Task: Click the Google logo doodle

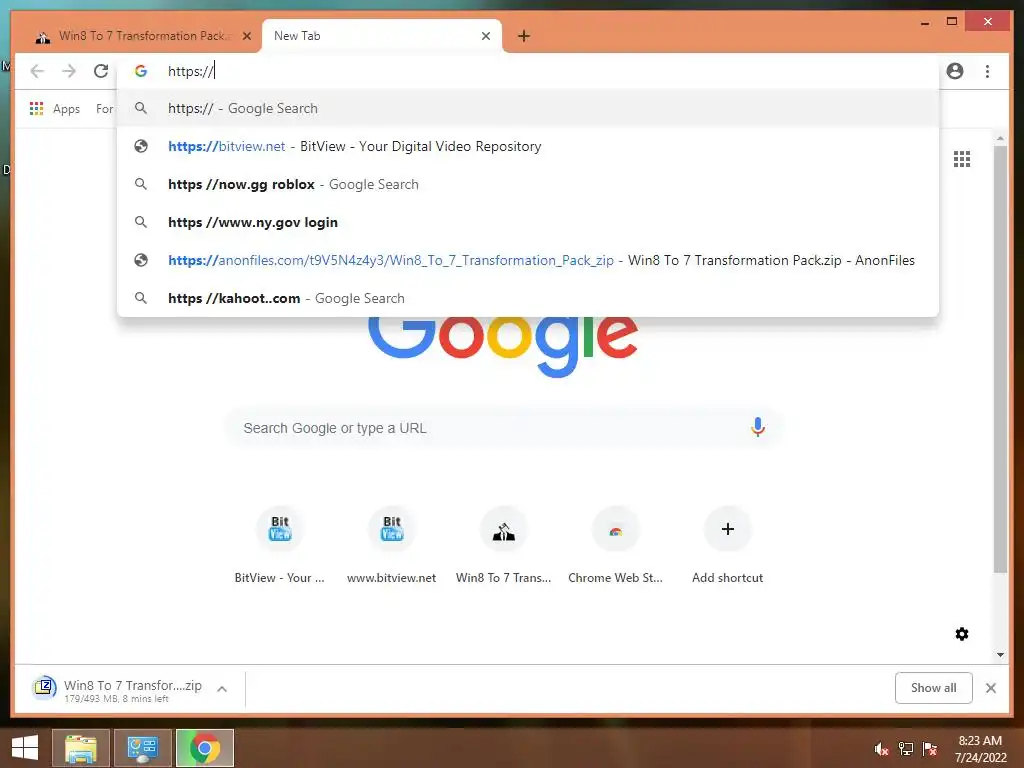Action: (503, 346)
